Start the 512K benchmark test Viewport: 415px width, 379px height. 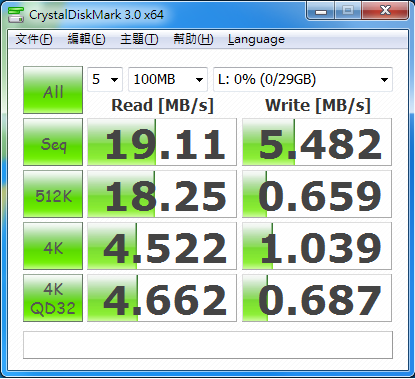click(x=53, y=194)
